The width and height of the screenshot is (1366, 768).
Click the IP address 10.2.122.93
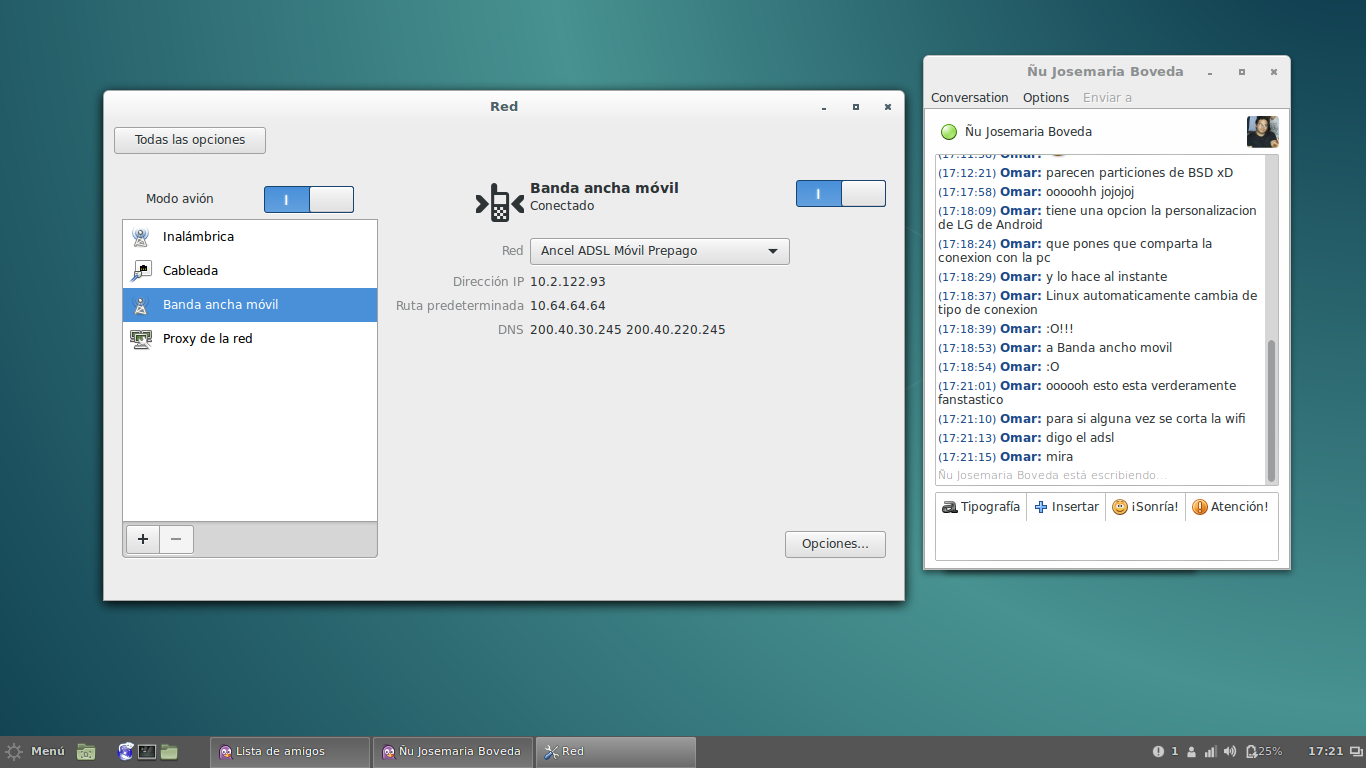tap(568, 282)
